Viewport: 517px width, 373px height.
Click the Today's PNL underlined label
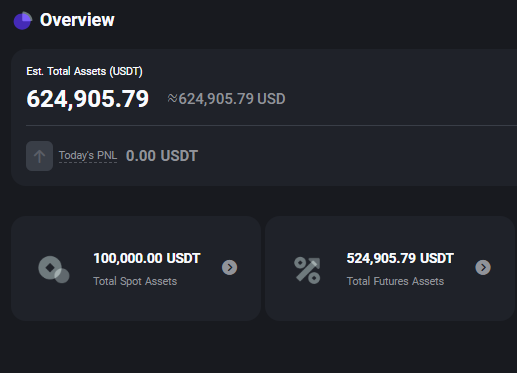click(88, 156)
